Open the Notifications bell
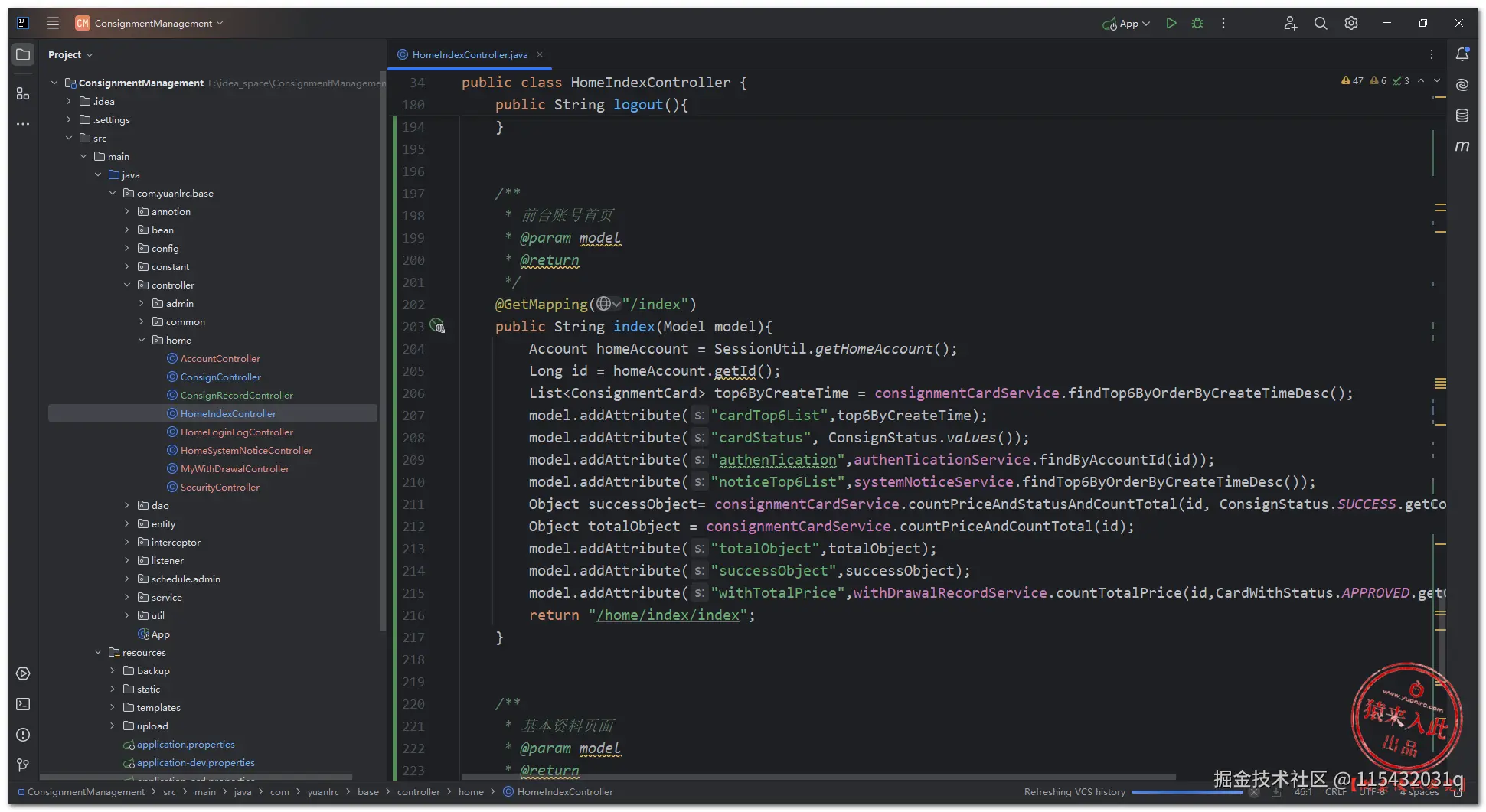 (x=1462, y=54)
